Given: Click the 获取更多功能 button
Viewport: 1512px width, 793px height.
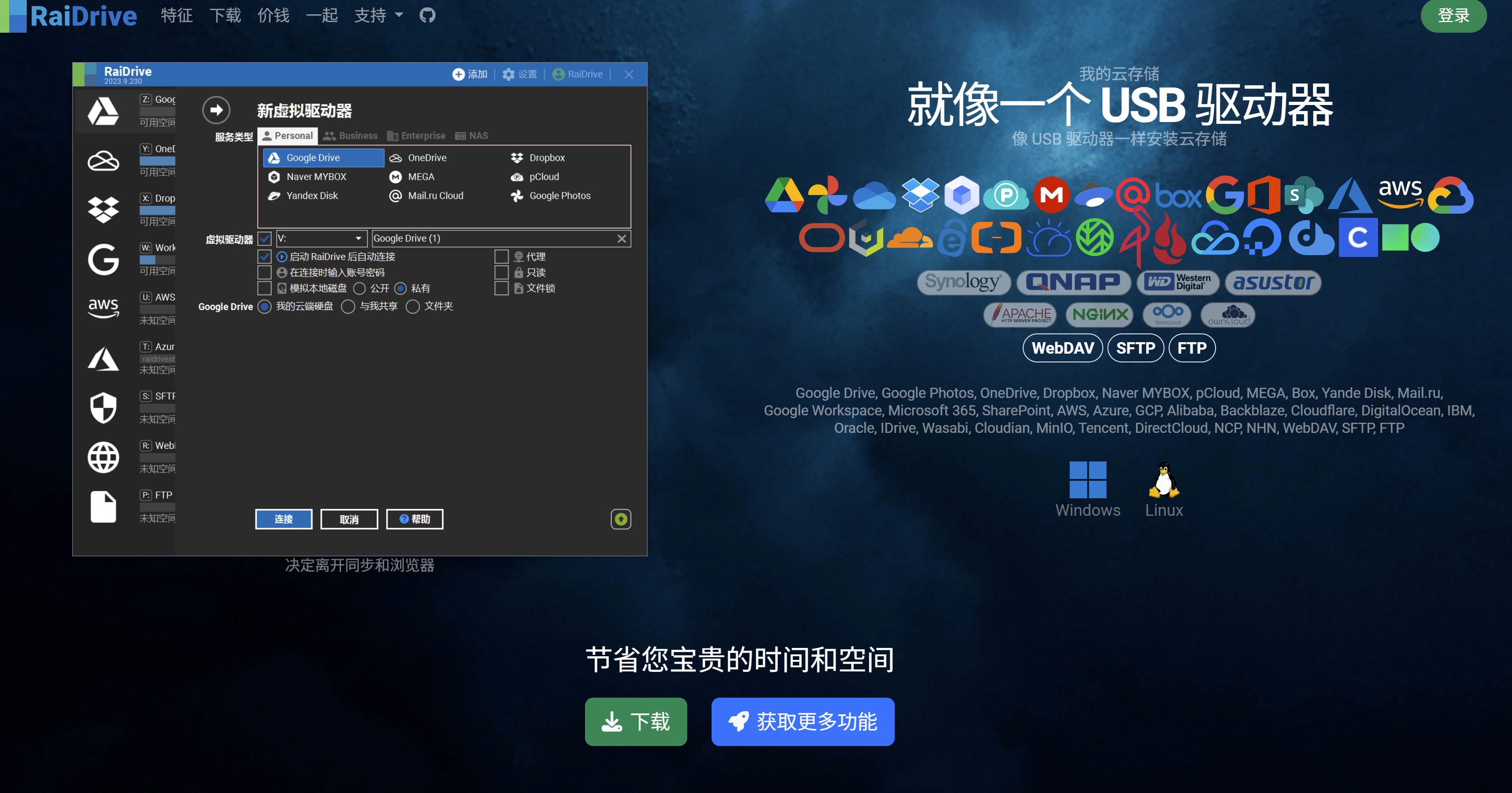Looking at the screenshot, I should (x=802, y=722).
